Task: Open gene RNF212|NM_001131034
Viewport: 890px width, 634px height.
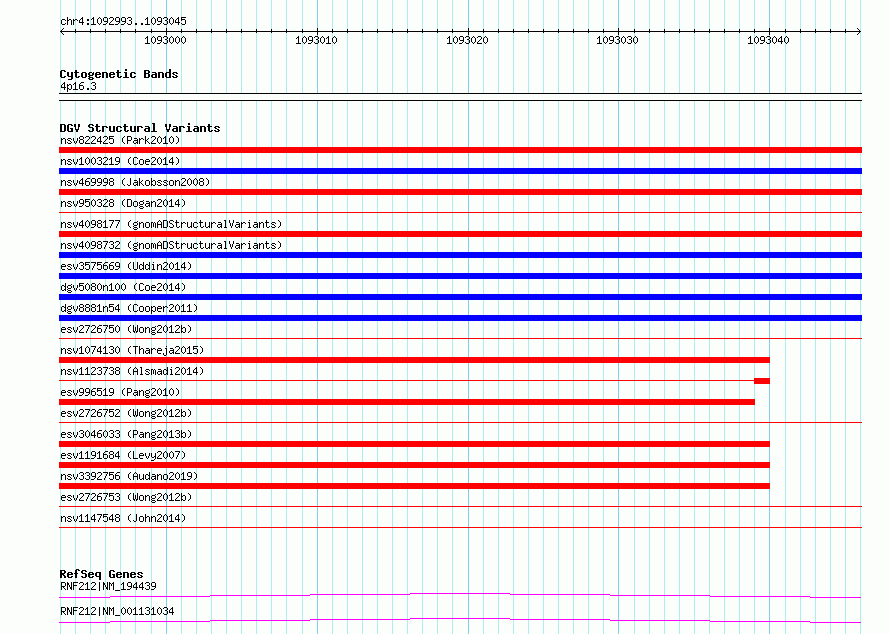Action: pos(117,611)
